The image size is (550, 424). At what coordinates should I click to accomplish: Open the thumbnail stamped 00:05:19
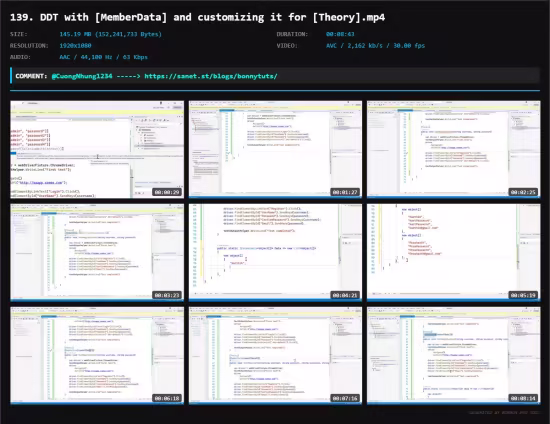click(x=454, y=253)
